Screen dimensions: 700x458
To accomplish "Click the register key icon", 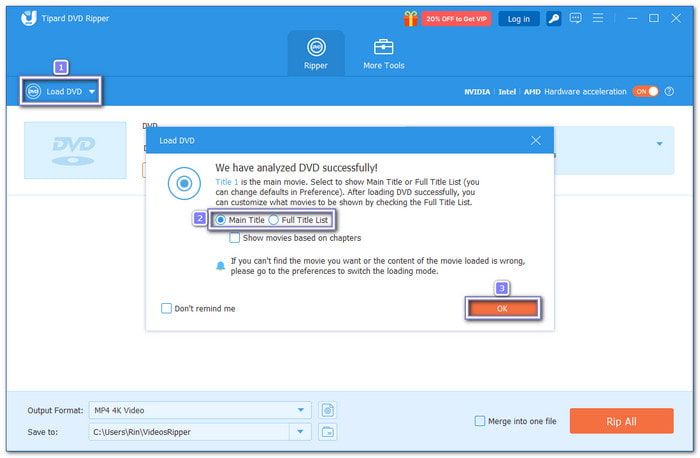I will 554,18.
